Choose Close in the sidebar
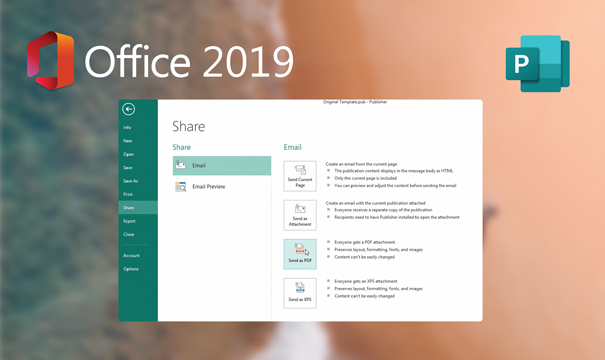Image resolution: width=605 pixels, height=360 pixels. point(128,234)
